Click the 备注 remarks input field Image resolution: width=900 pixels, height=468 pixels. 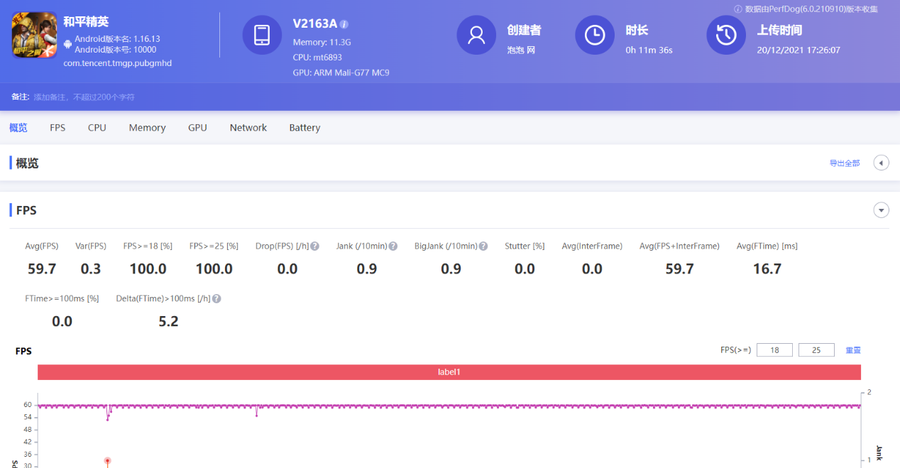click(84, 97)
